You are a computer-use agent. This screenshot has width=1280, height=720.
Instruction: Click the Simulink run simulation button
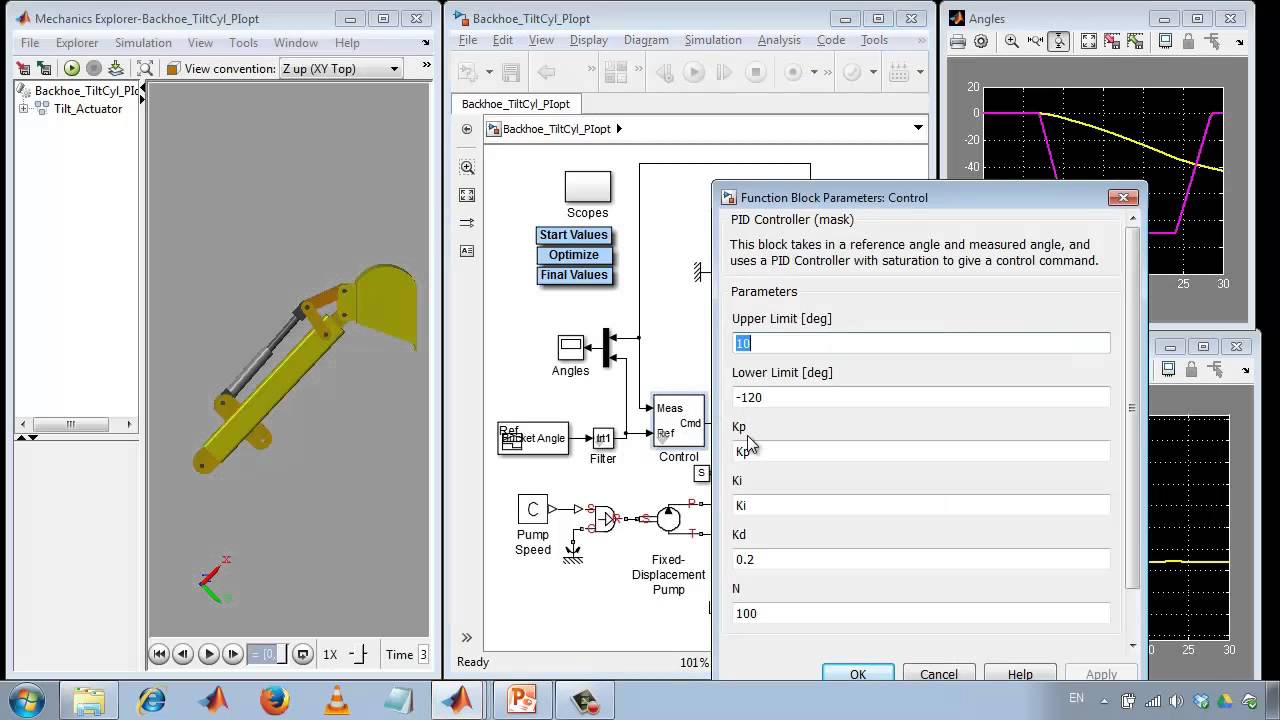[695, 72]
